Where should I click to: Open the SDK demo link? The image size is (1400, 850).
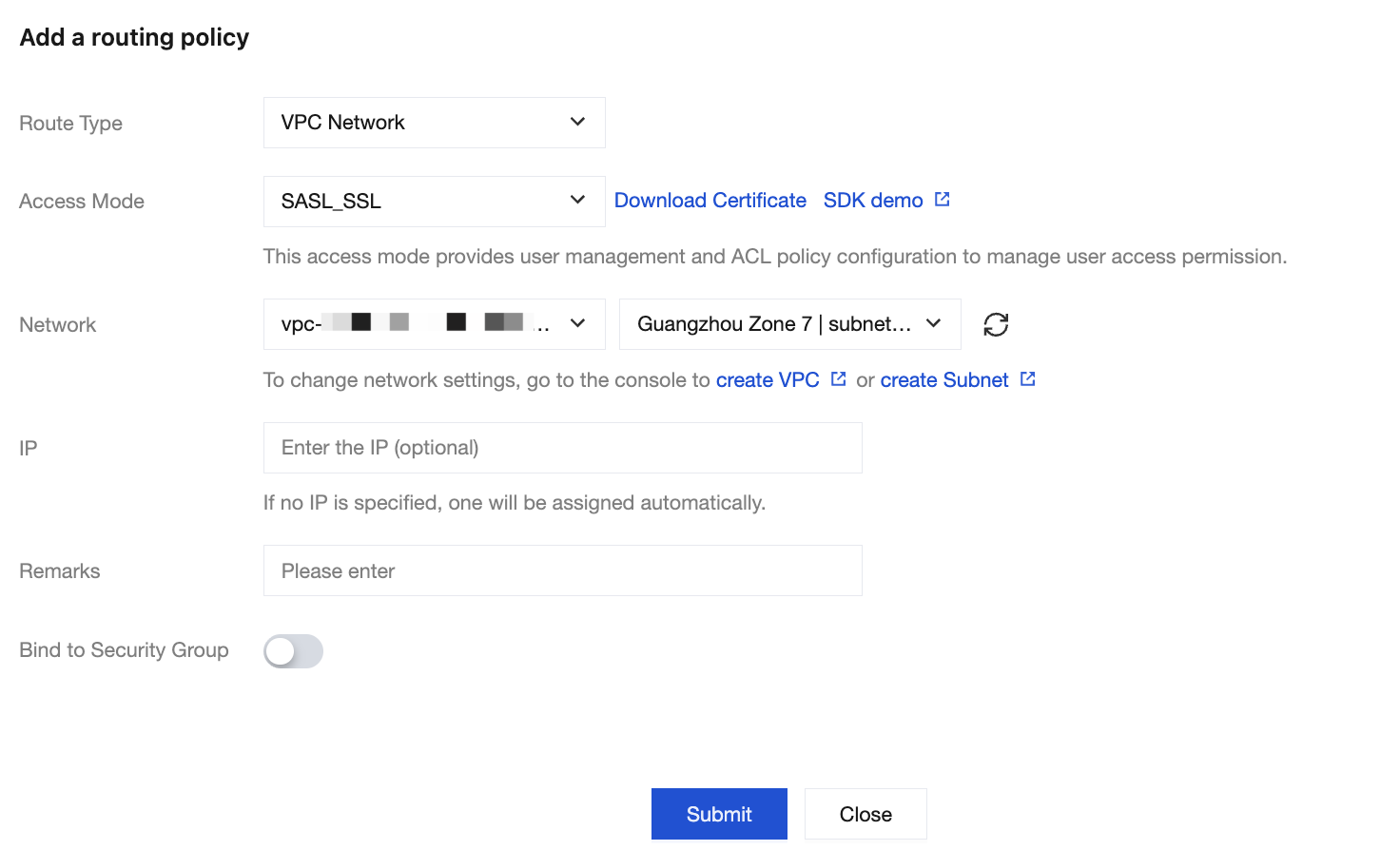873,201
